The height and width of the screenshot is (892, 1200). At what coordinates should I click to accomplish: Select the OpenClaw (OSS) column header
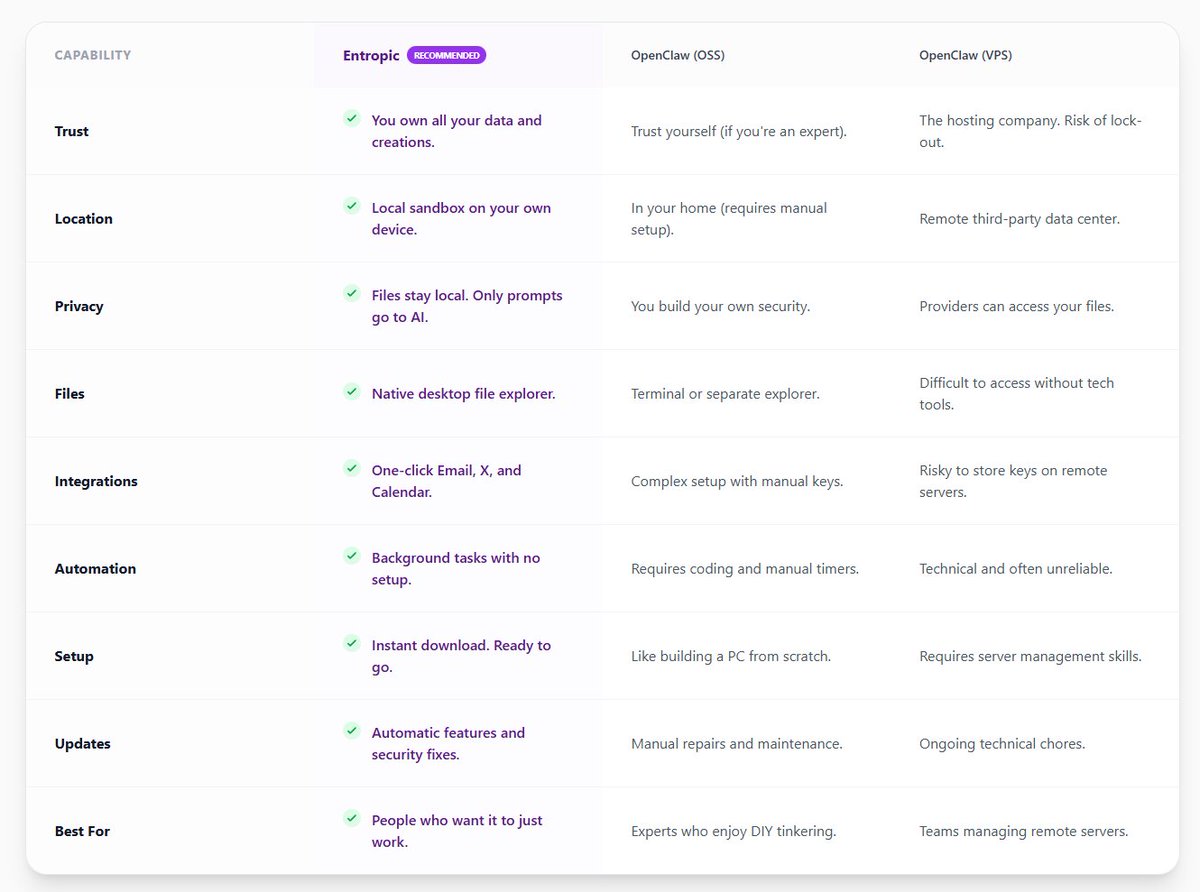[x=678, y=56]
